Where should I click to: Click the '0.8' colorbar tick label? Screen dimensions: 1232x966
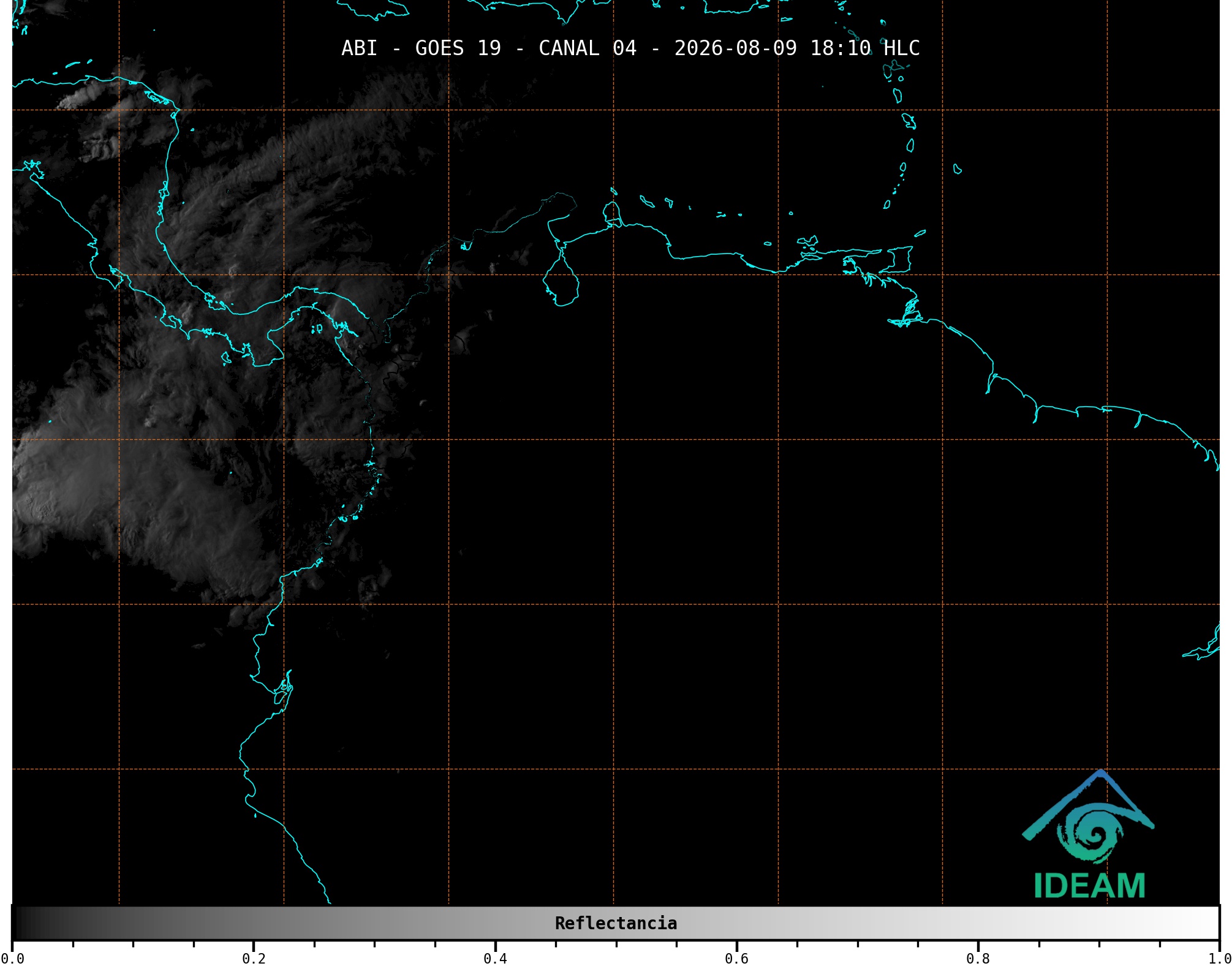click(978, 958)
